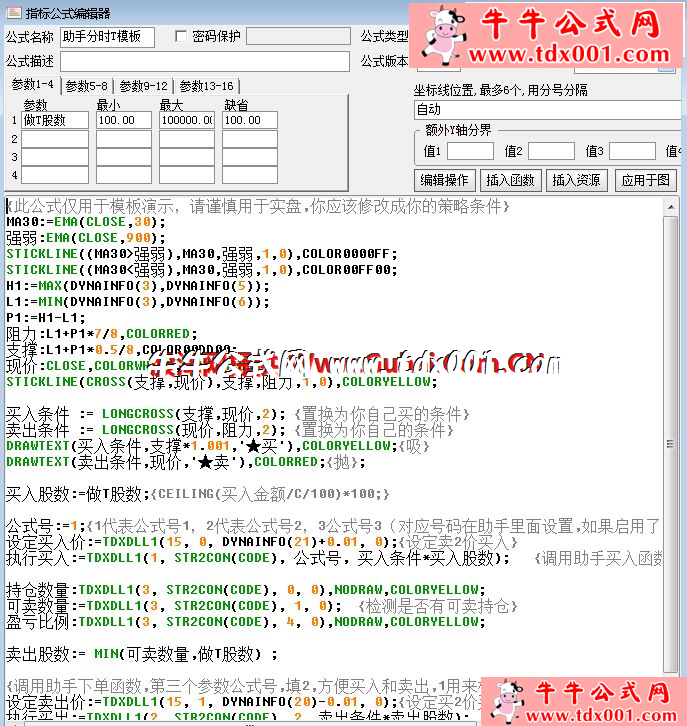Click the 公式名称 field containing 助手分时T模板
The height and width of the screenshot is (726, 687).
pos(108,37)
